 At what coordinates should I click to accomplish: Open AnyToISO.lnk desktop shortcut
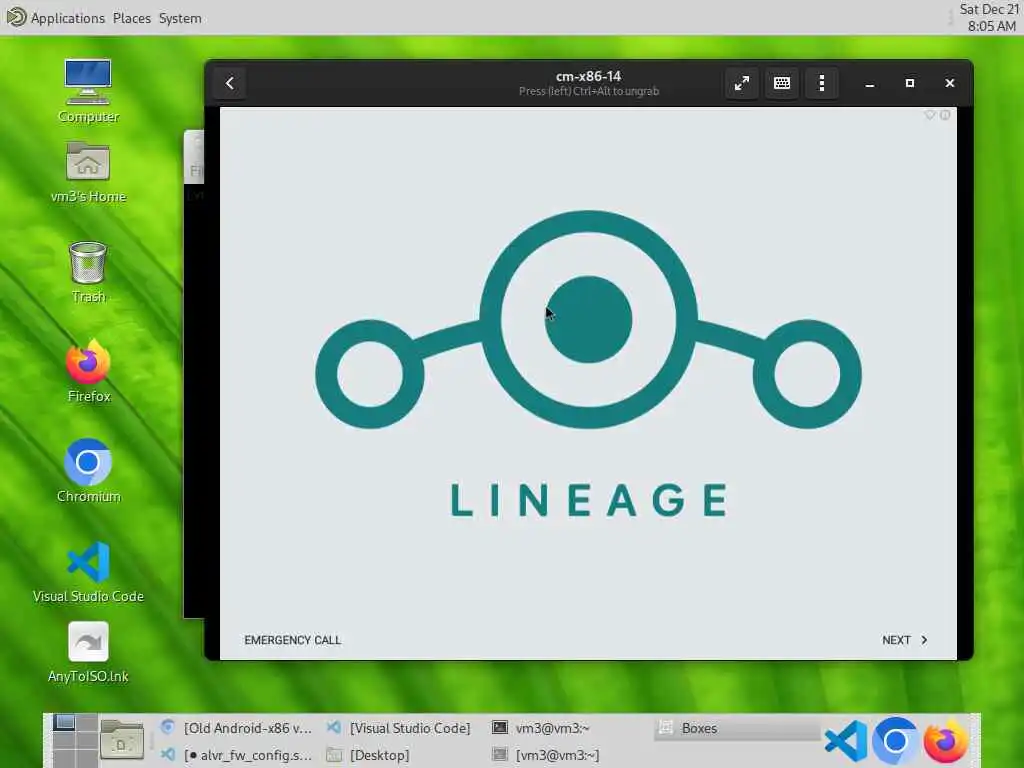point(88,652)
